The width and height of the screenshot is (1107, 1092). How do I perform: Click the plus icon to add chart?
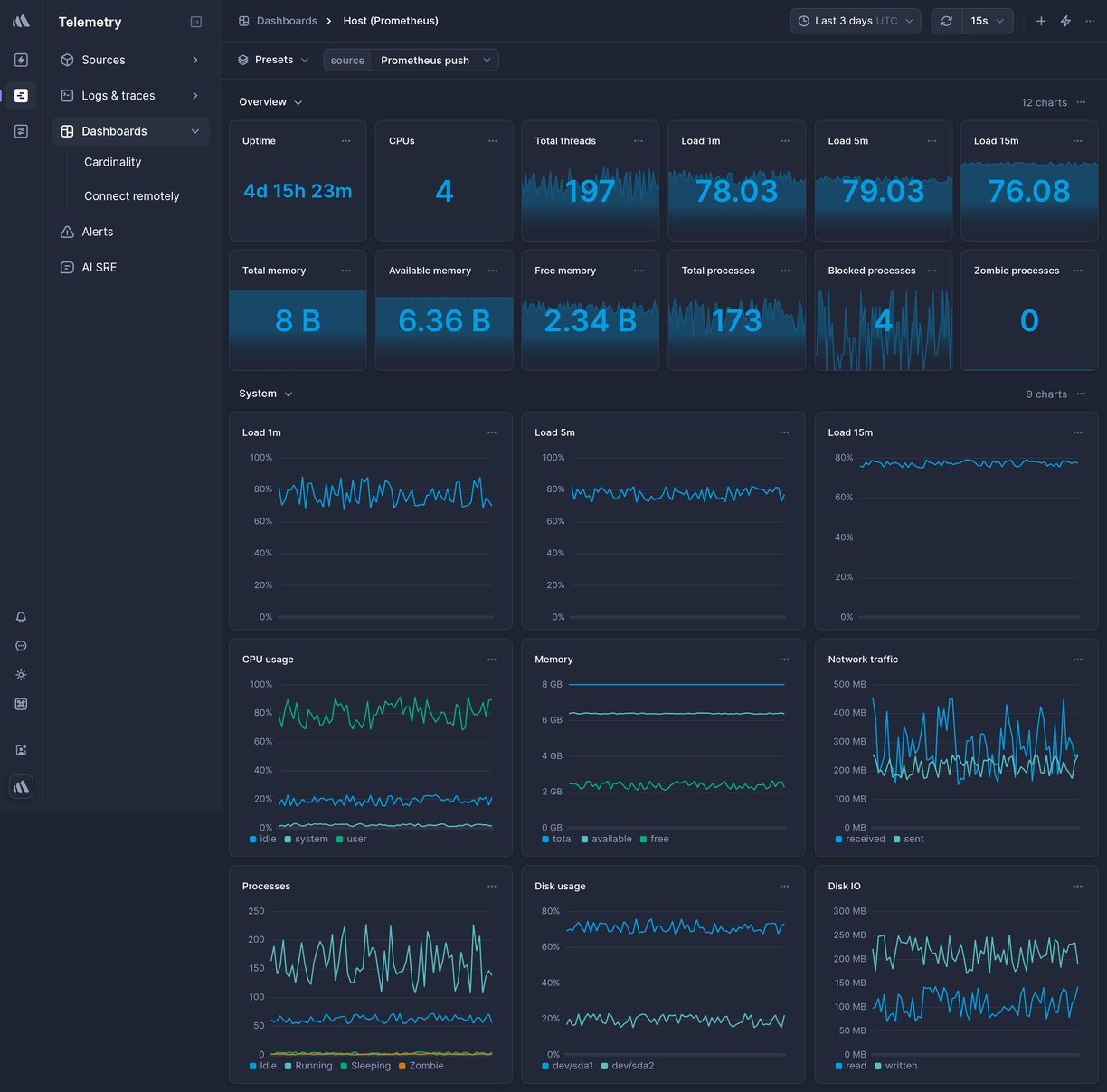(1041, 21)
